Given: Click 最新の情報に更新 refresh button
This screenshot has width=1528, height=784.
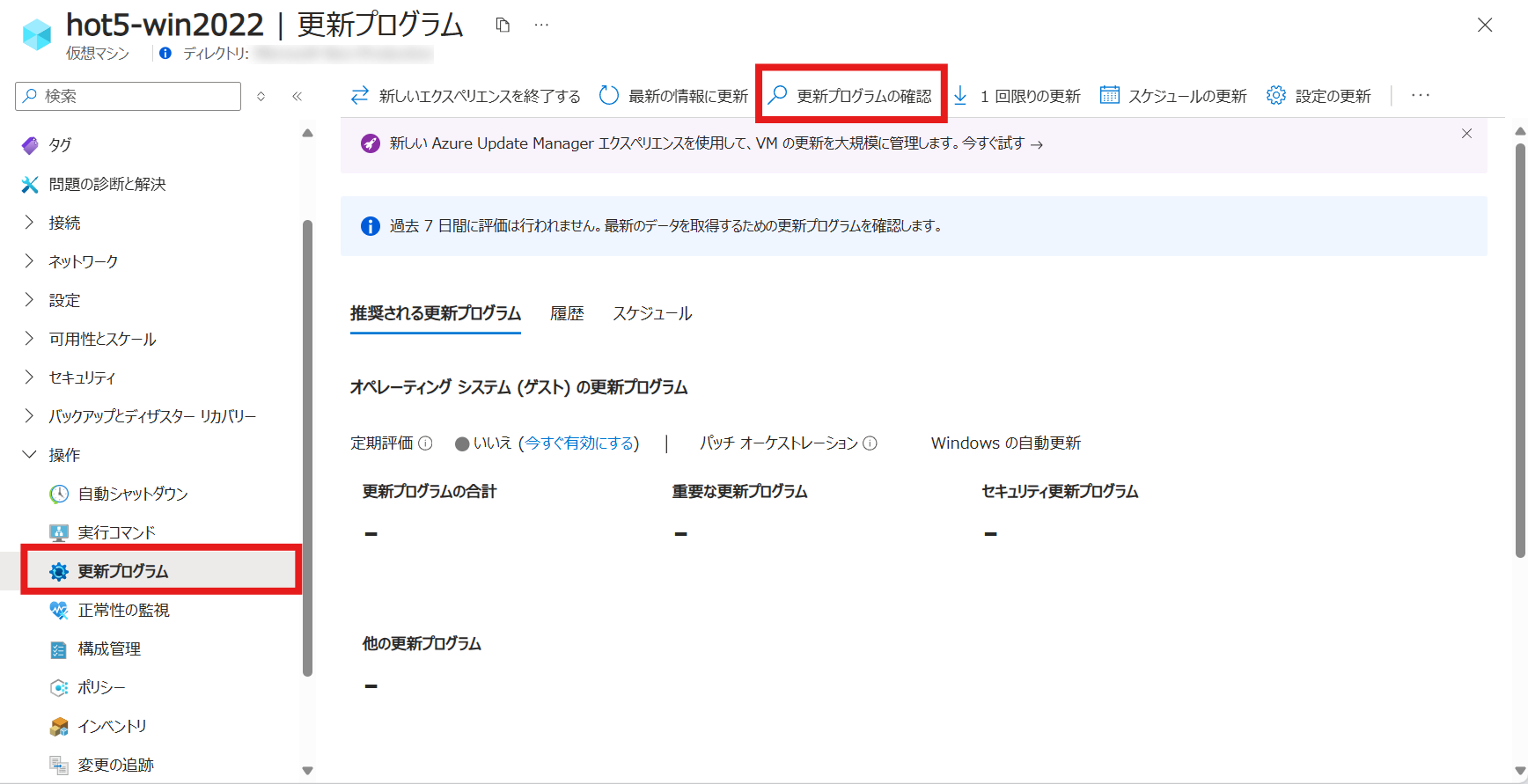Looking at the screenshot, I should coord(673,96).
